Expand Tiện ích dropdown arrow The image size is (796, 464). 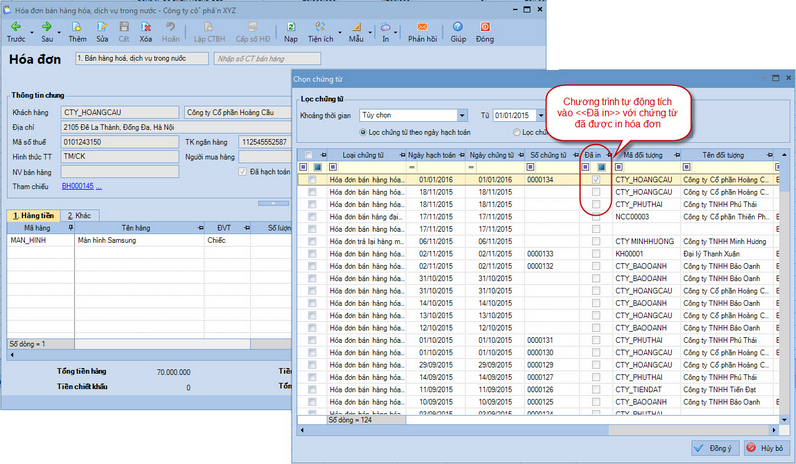click(x=340, y=33)
